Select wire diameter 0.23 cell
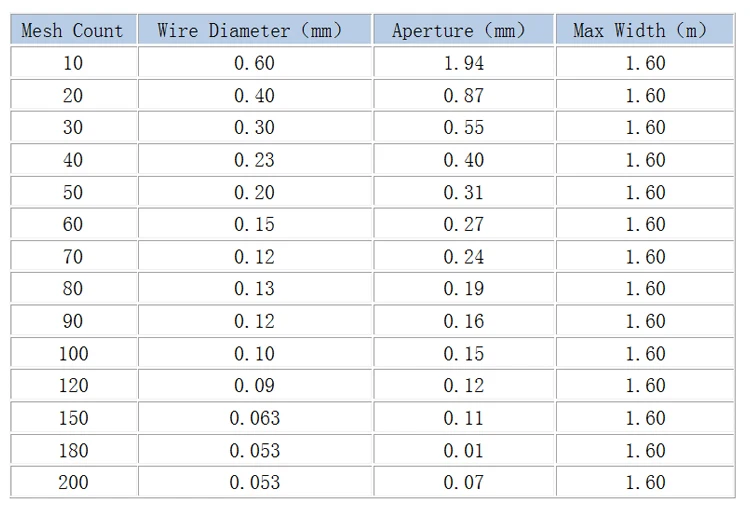Image resolution: width=750 pixels, height=525 pixels. (x=255, y=160)
